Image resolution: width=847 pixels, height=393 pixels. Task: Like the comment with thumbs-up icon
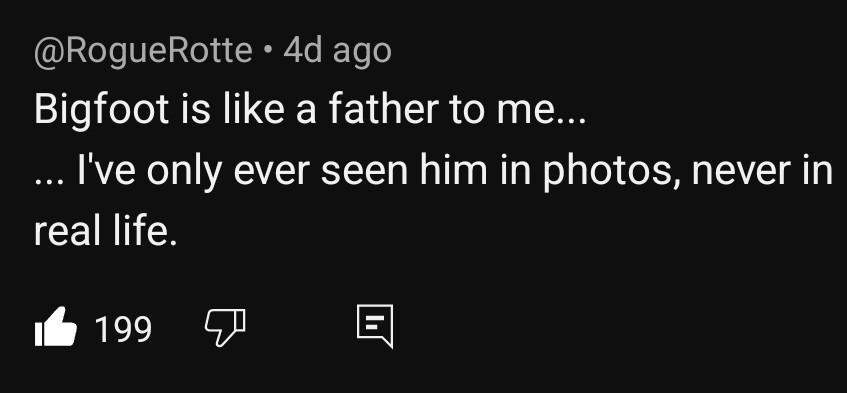[x=56, y=327]
